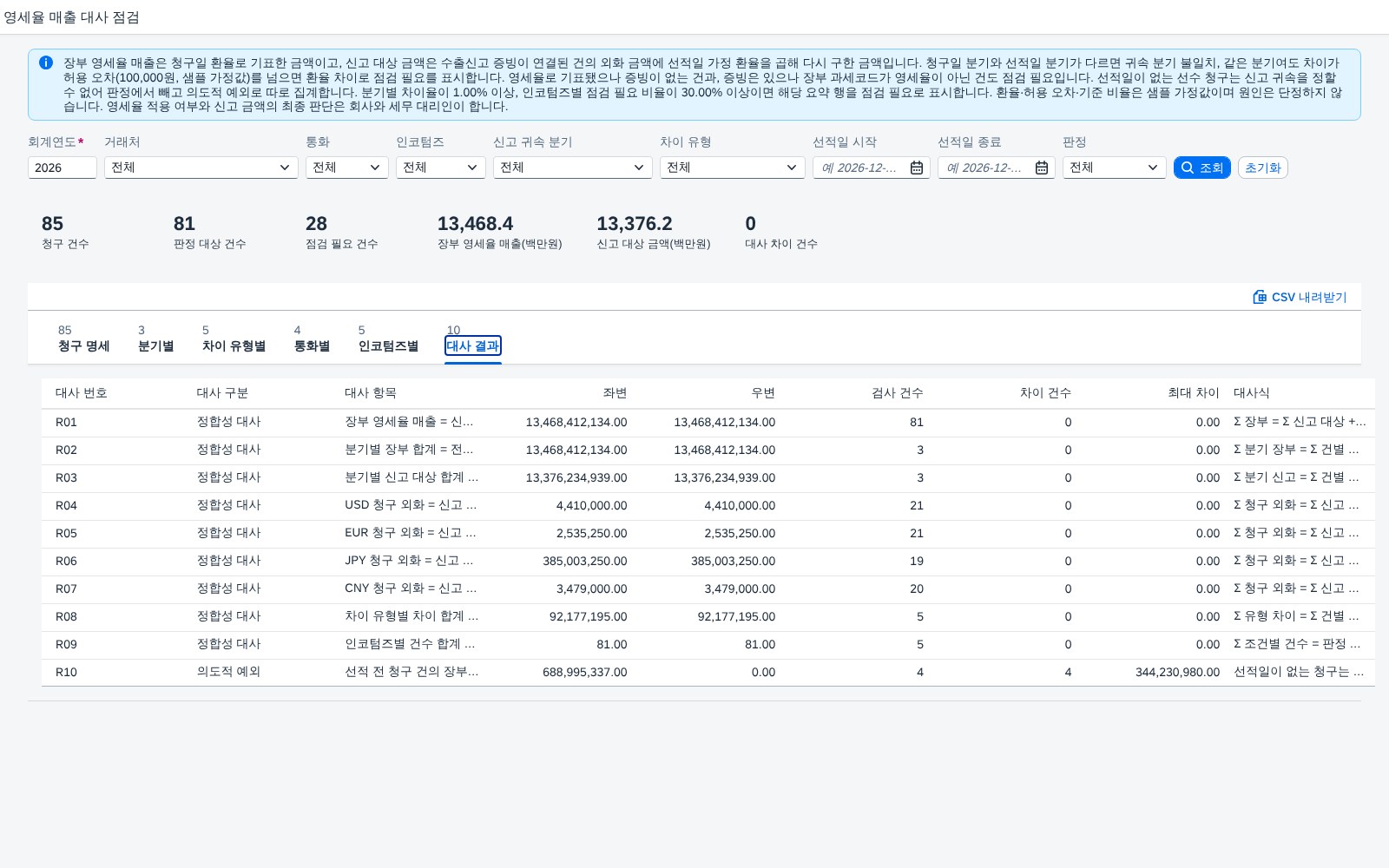Click the info icon in the notice banner
This screenshot has height=868, width=1389.
click(46, 62)
